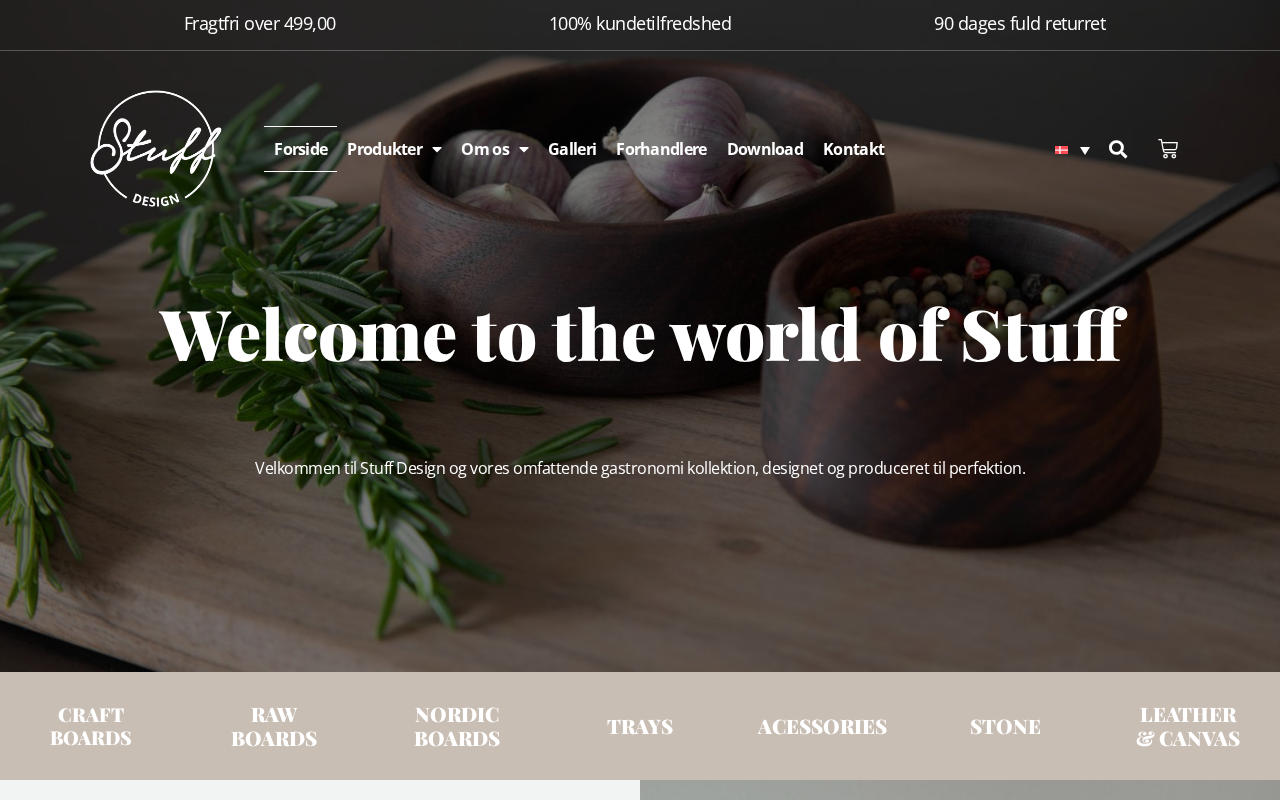Viewport: 1280px width, 800px height.
Task: Open the Leather & Canvas category
Action: click(x=1188, y=726)
